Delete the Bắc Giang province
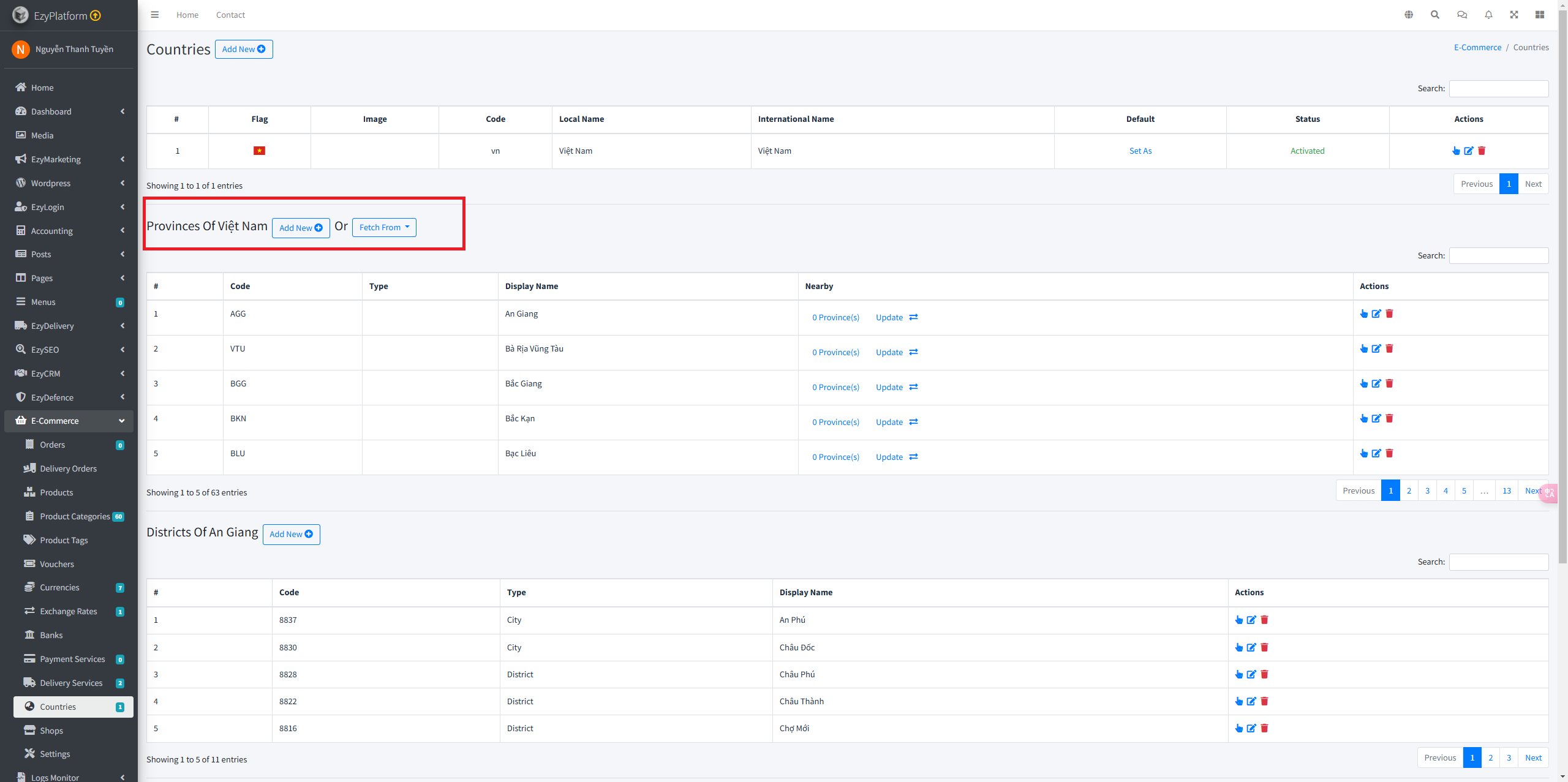 1389,383
